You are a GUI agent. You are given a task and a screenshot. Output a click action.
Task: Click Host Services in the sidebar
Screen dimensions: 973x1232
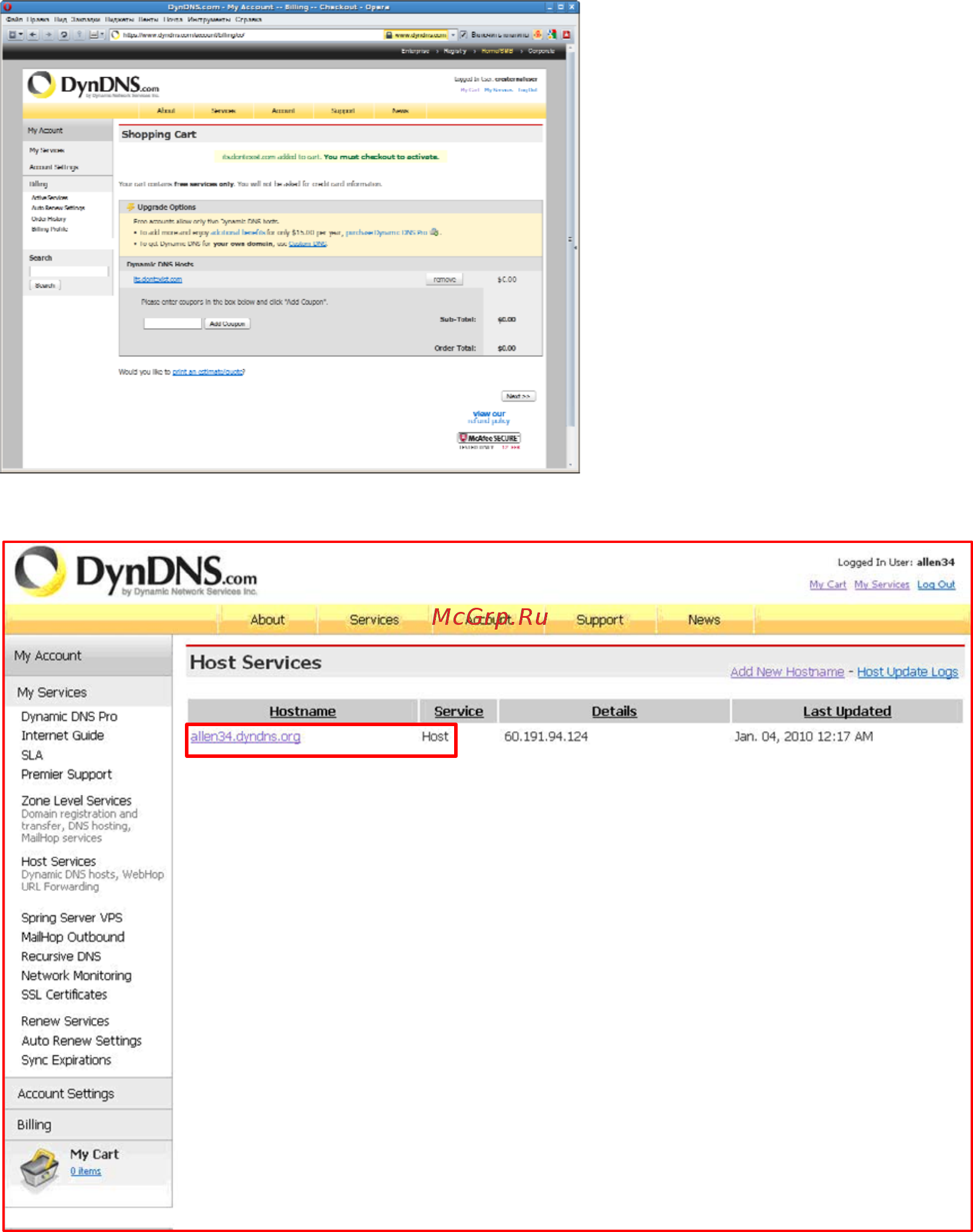coord(58,862)
